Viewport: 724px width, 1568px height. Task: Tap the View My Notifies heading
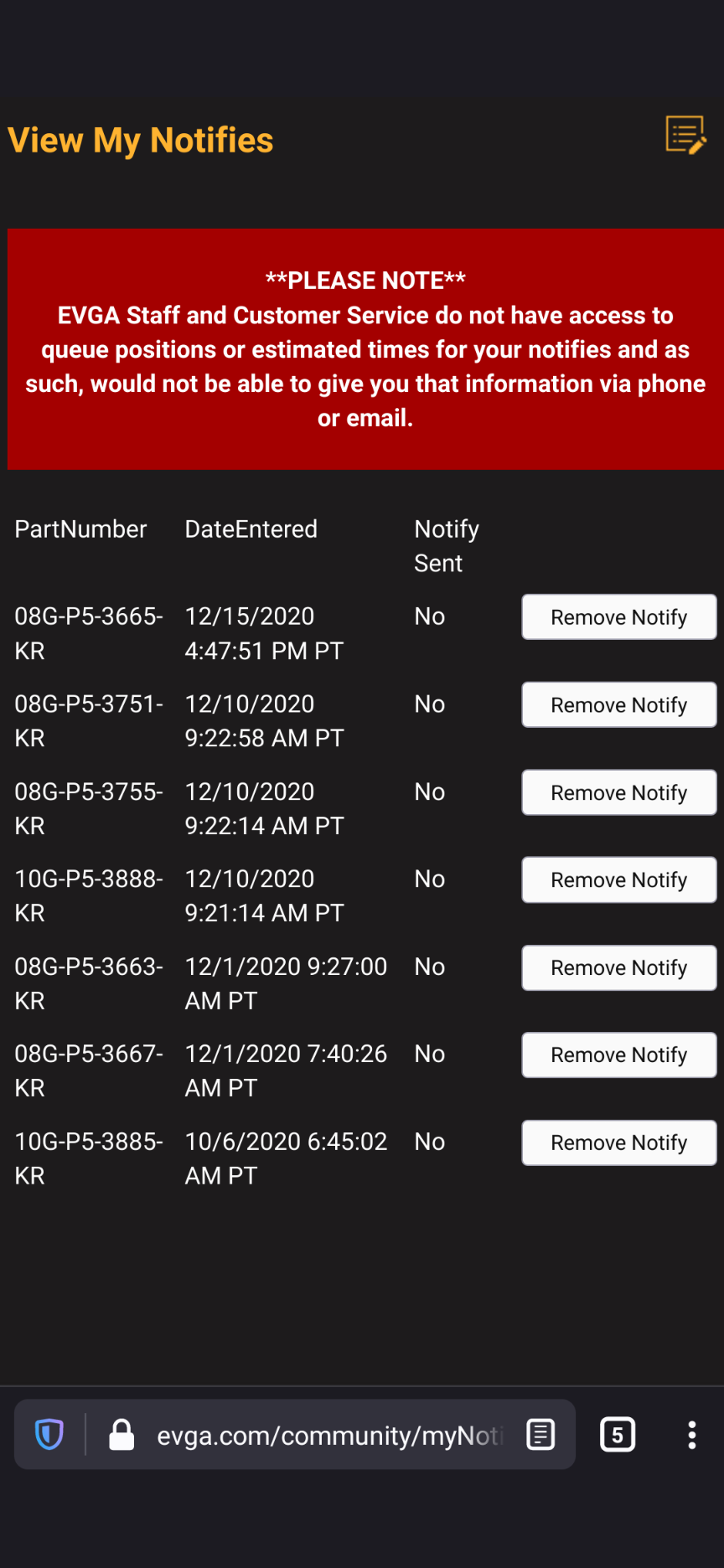click(141, 141)
